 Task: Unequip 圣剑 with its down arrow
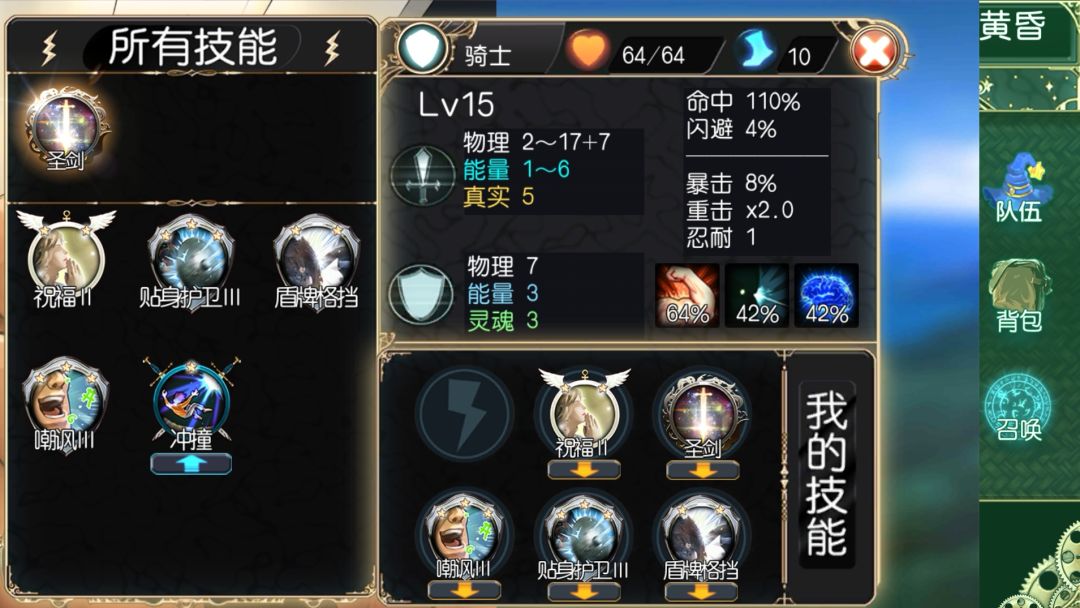click(703, 470)
